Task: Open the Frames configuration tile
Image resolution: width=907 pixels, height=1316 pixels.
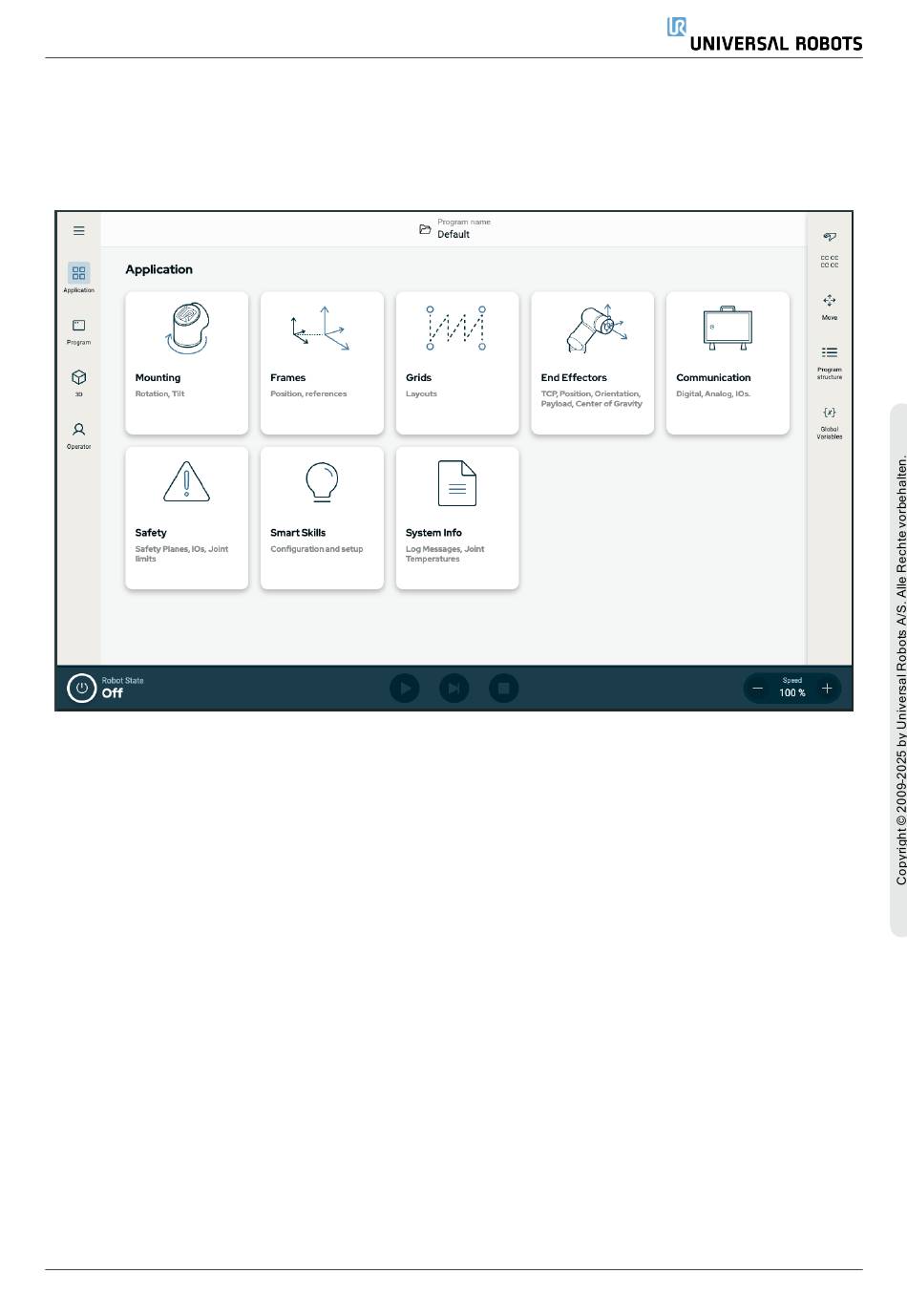Action: tap(322, 363)
